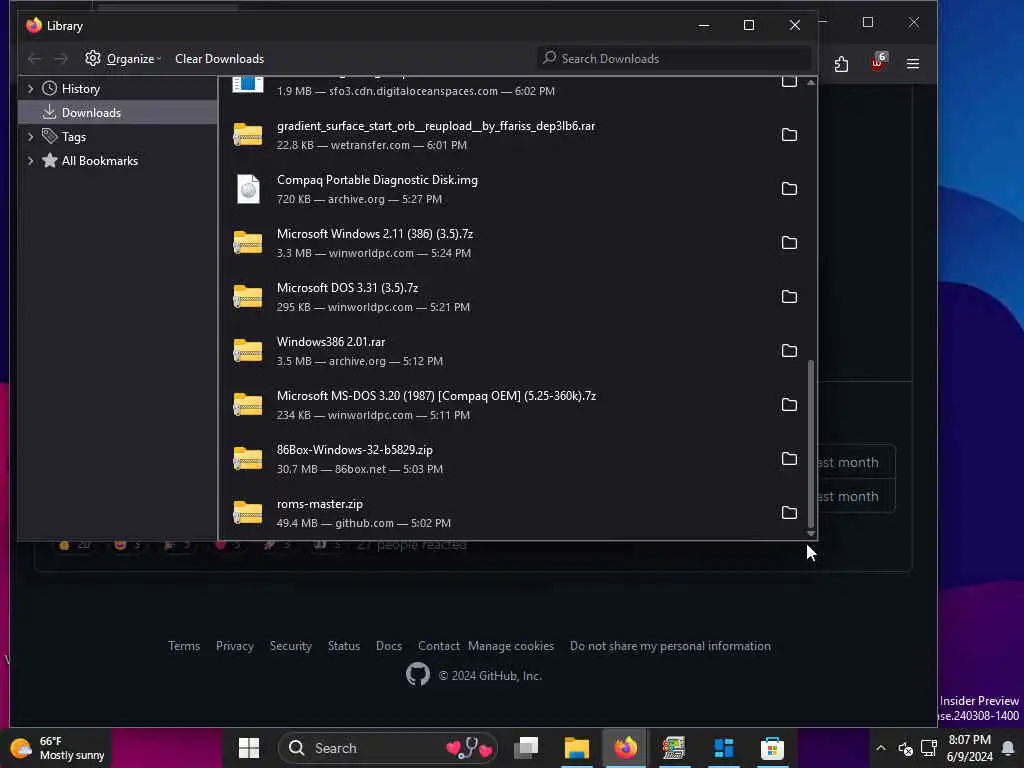Click the Microsoft DOS 3.31 archive icon
Viewport: 1024px width, 768px height.
point(248,296)
